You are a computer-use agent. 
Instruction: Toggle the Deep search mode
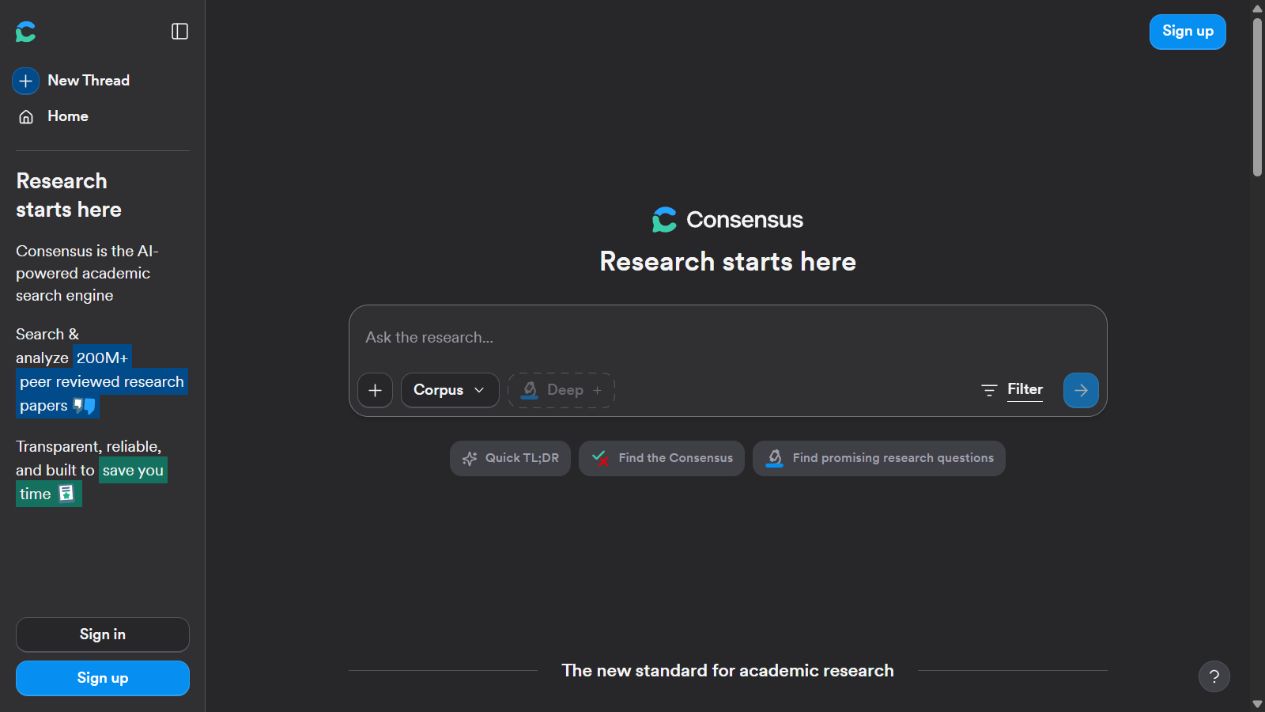coord(561,390)
